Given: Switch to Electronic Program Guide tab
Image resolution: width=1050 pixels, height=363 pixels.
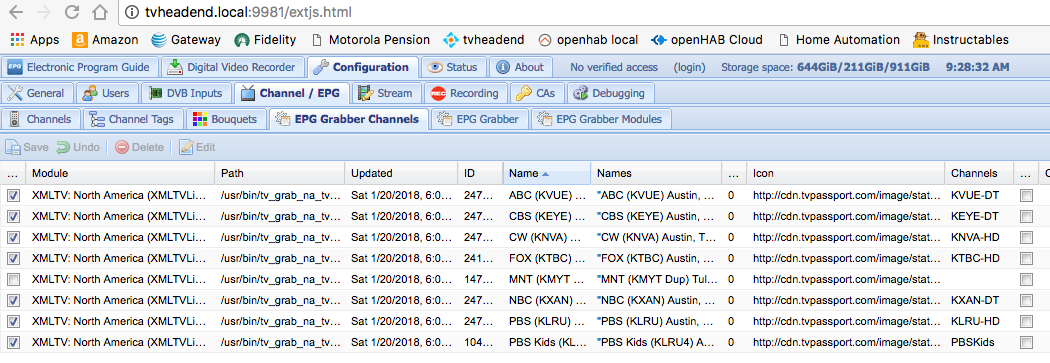Looking at the screenshot, I should (80, 67).
